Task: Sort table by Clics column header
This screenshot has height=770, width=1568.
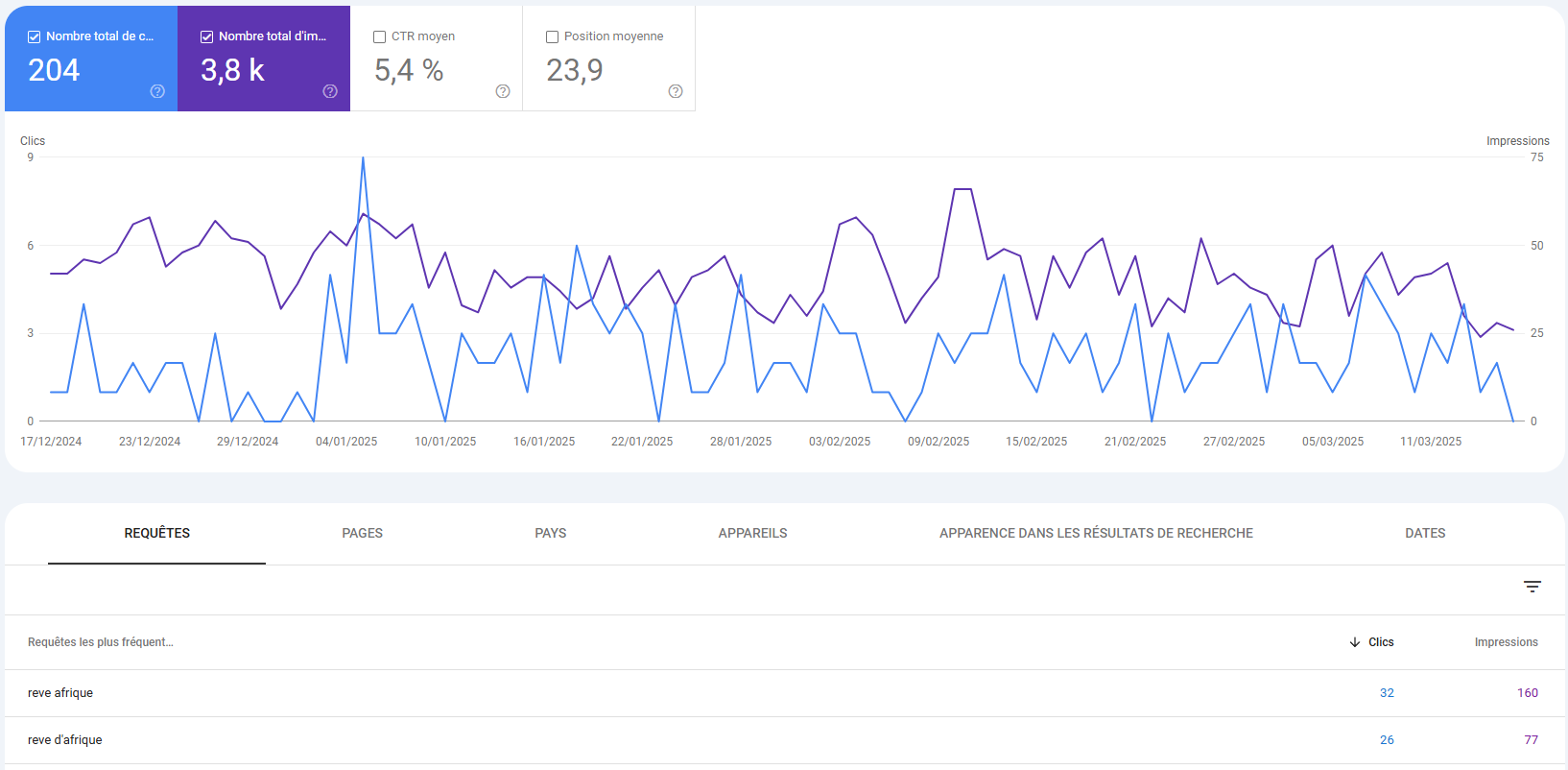Action: tap(1381, 642)
